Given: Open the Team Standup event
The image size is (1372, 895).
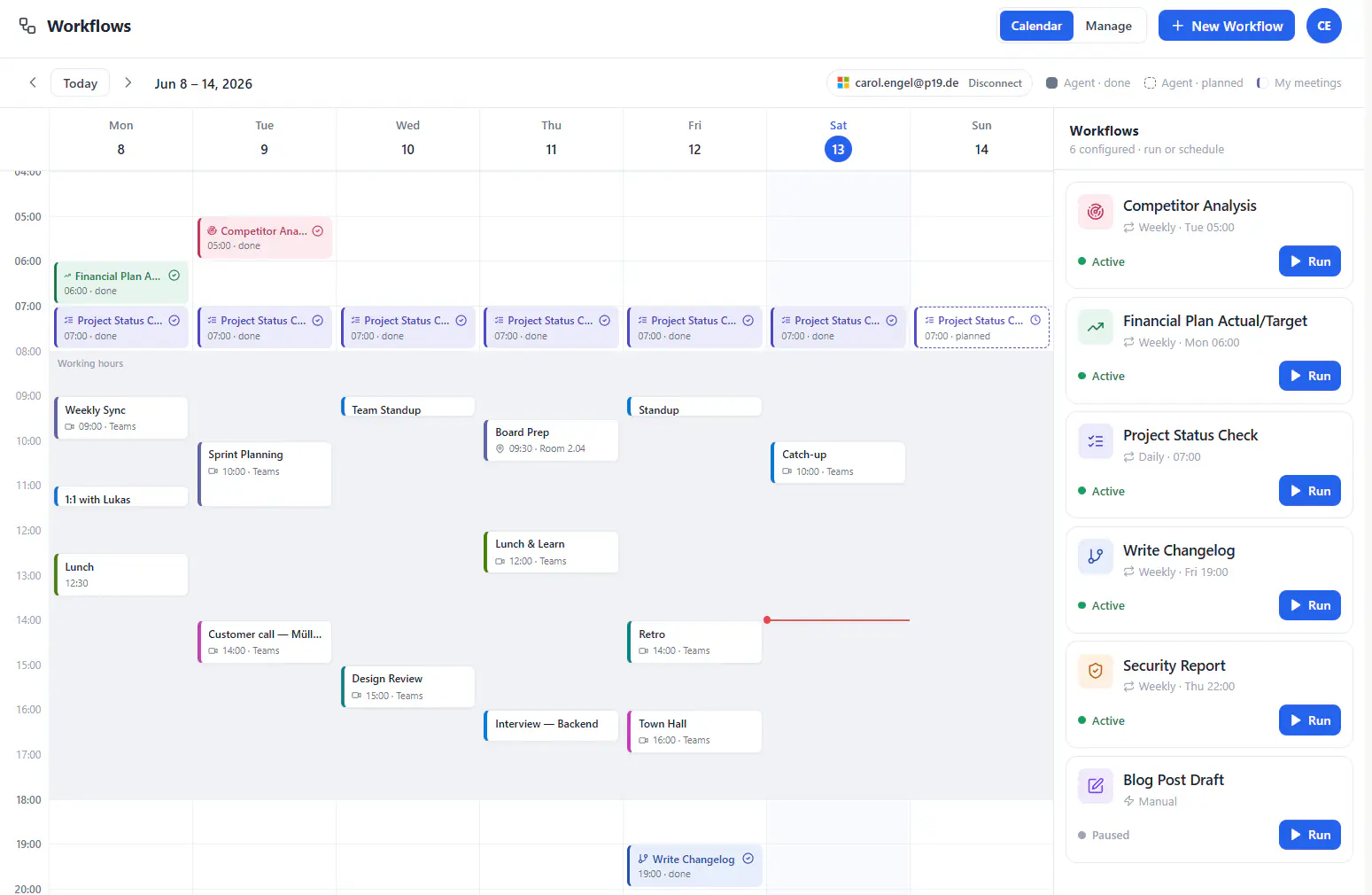Looking at the screenshot, I should (x=408, y=407).
